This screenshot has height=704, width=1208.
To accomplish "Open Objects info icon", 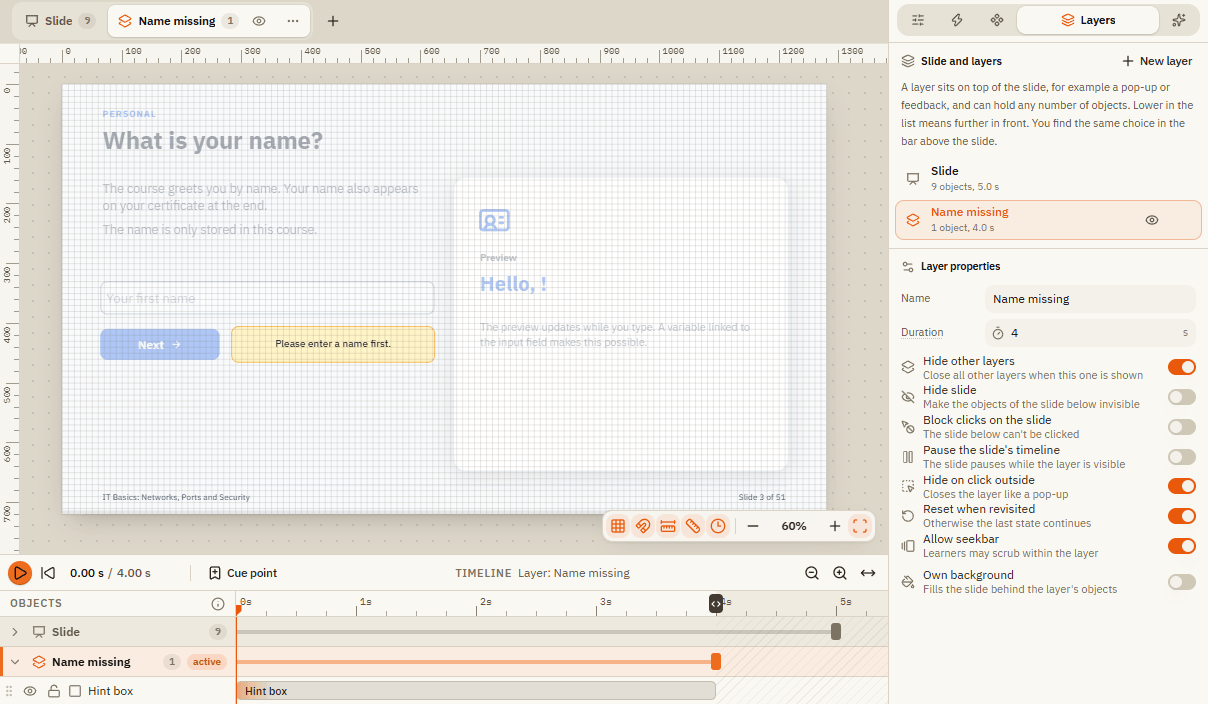I will 218,604.
